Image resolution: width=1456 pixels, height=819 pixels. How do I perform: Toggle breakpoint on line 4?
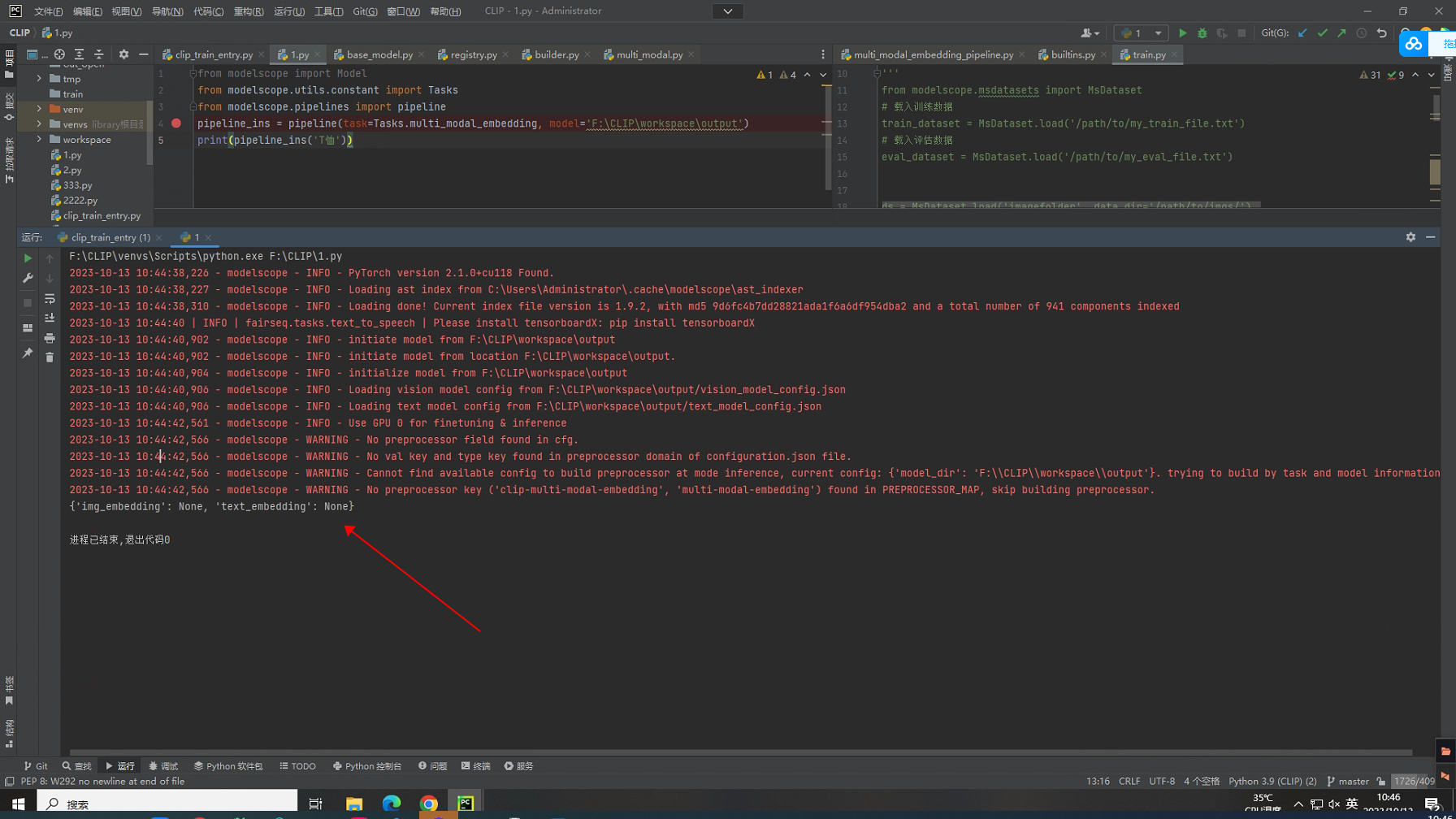(176, 123)
